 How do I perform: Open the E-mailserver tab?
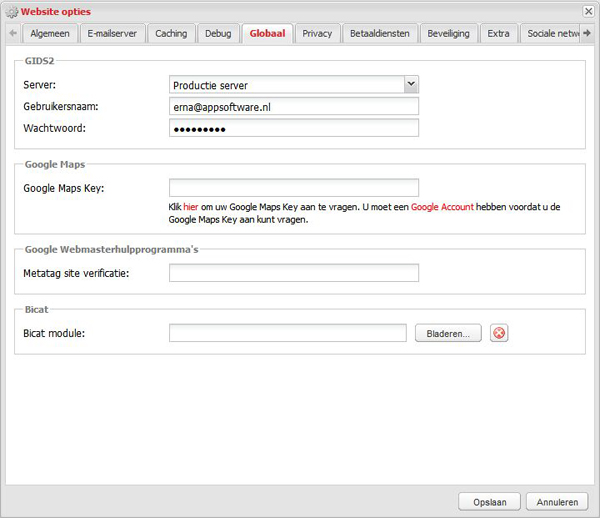pos(112,34)
